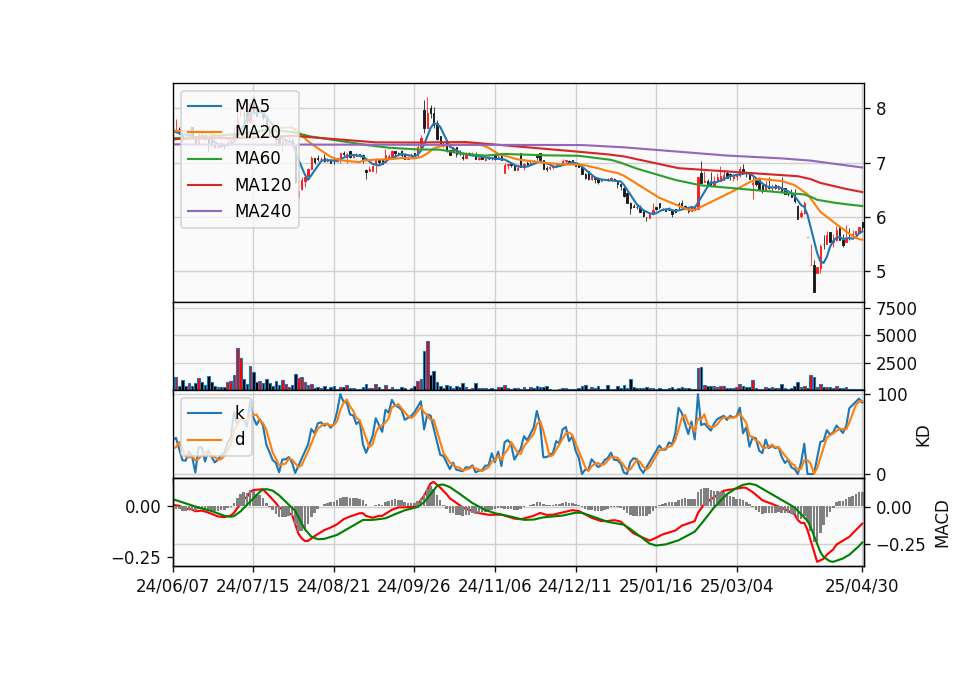Click the 24/08/21 date axis label

pos(334,586)
